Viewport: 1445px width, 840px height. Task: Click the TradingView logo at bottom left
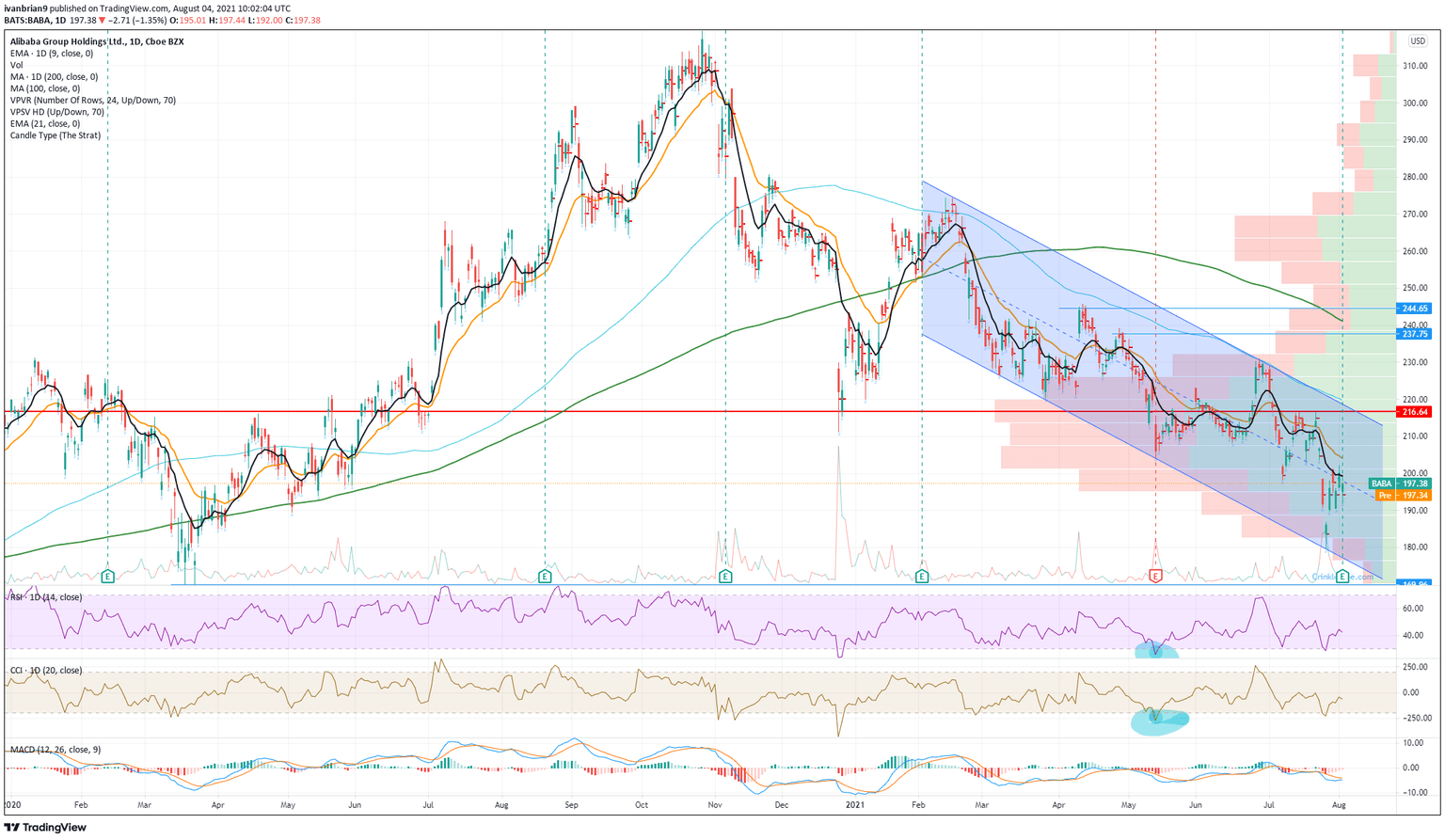(x=45, y=828)
